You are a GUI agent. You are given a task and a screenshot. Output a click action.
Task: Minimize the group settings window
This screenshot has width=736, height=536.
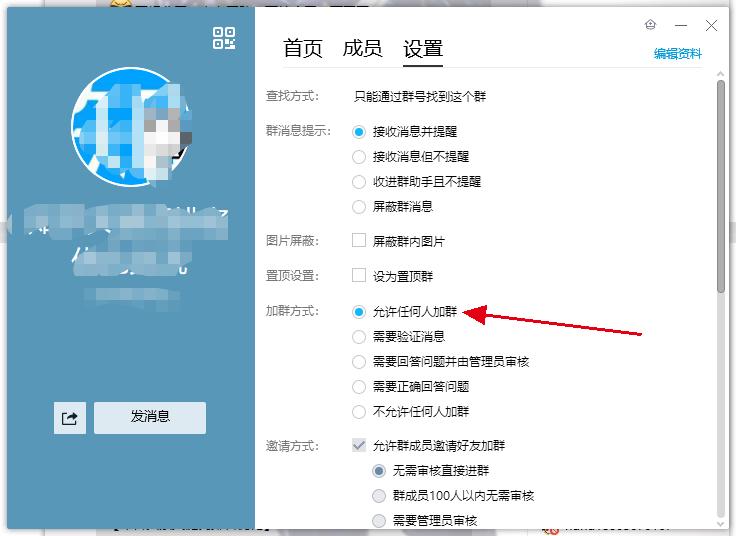point(681,25)
